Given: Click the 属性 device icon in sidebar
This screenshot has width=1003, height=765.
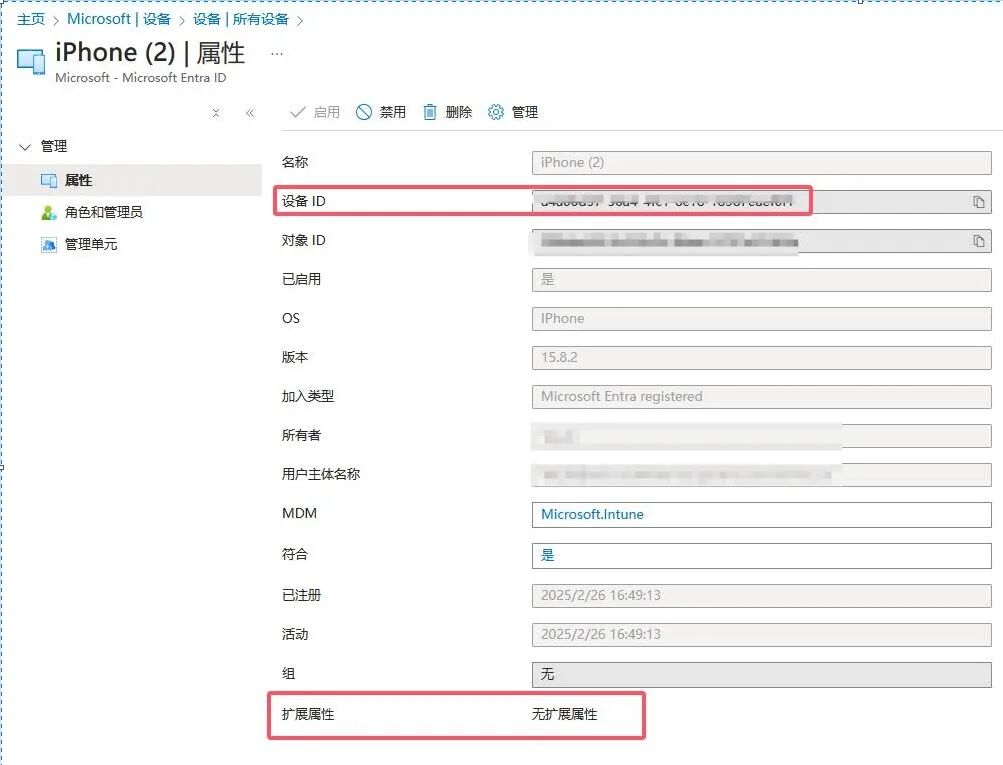Looking at the screenshot, I should 49,180.
